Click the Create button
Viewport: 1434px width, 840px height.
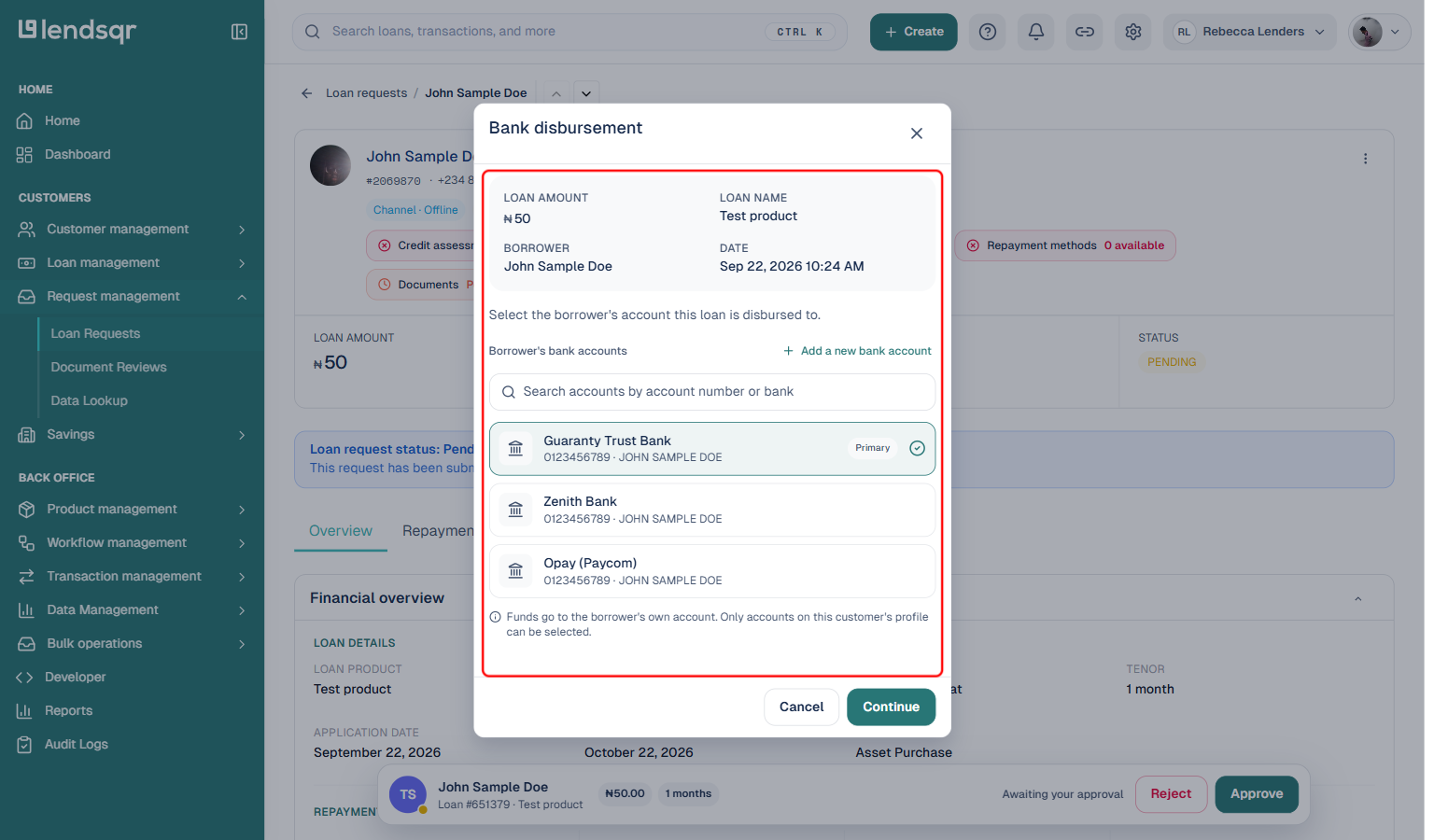click(x=914, y=32)
